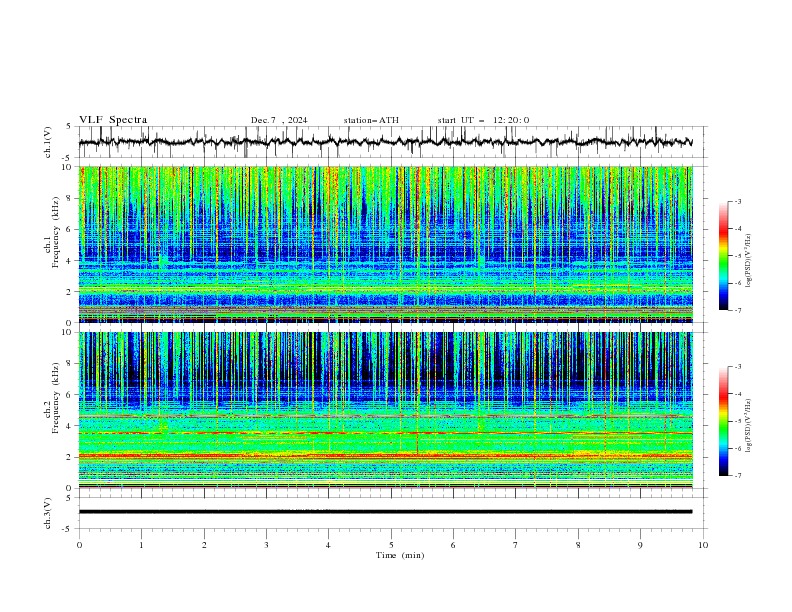Click the ch.1 spectrogram color scale bar
This screenshot has height=612, width=792.
click(x=724, y=256)
